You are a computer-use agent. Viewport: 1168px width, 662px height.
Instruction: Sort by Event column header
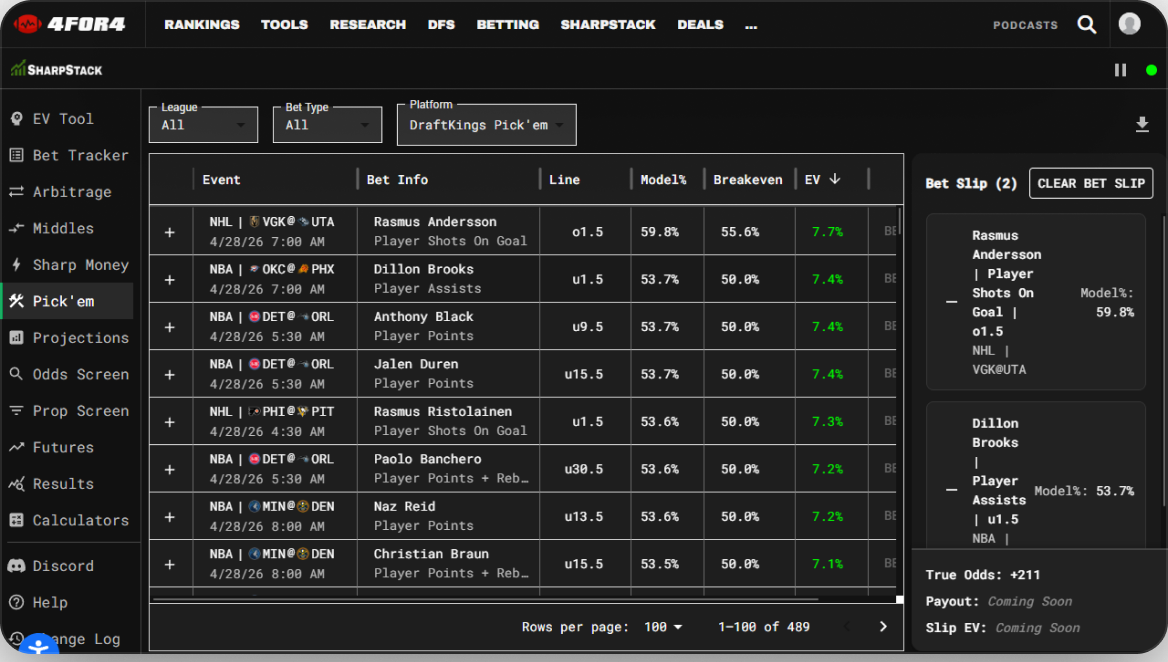221,179
